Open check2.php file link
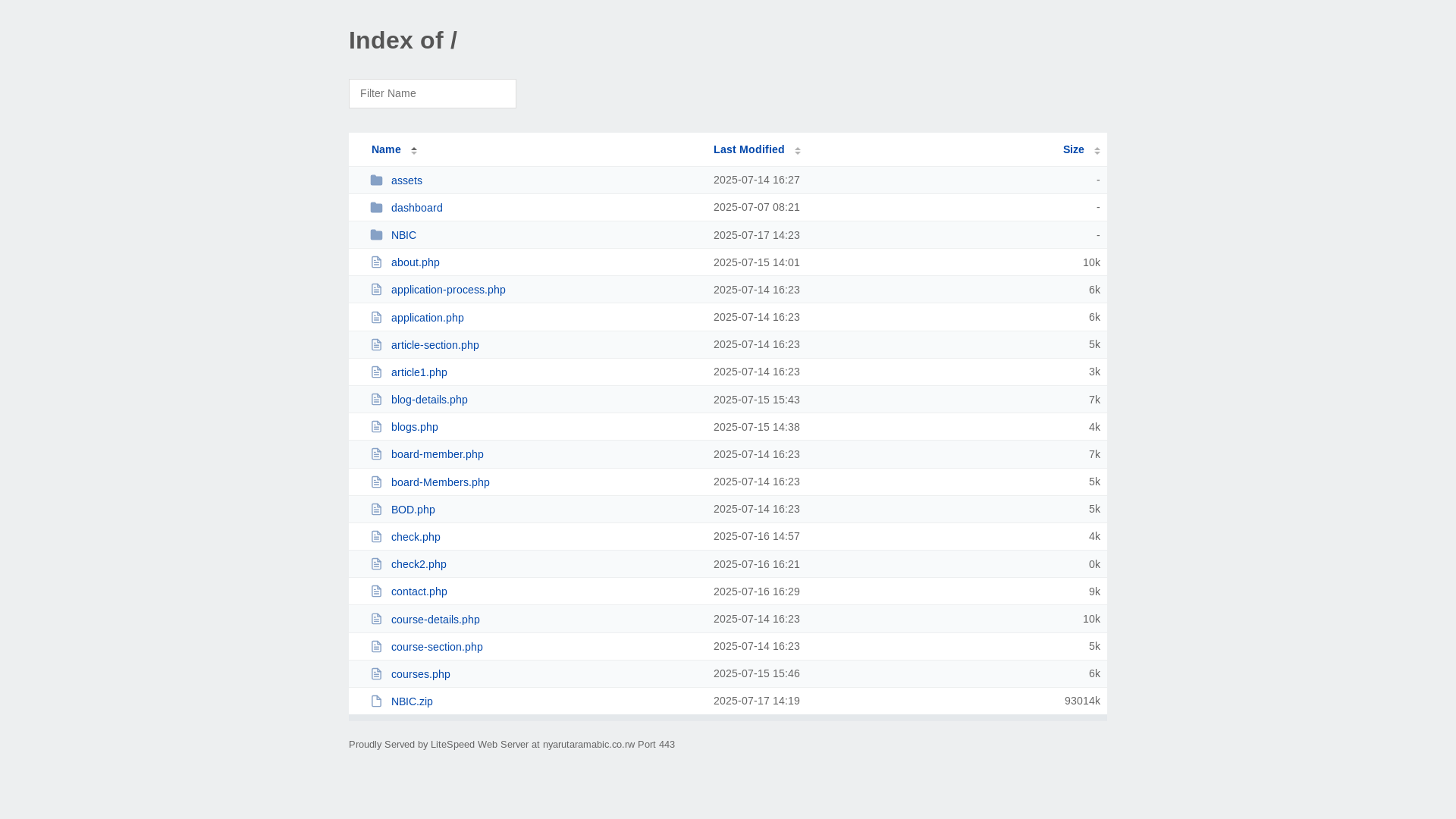The height and width of the screenshot is (819, 1456). [x=419, y=564]
